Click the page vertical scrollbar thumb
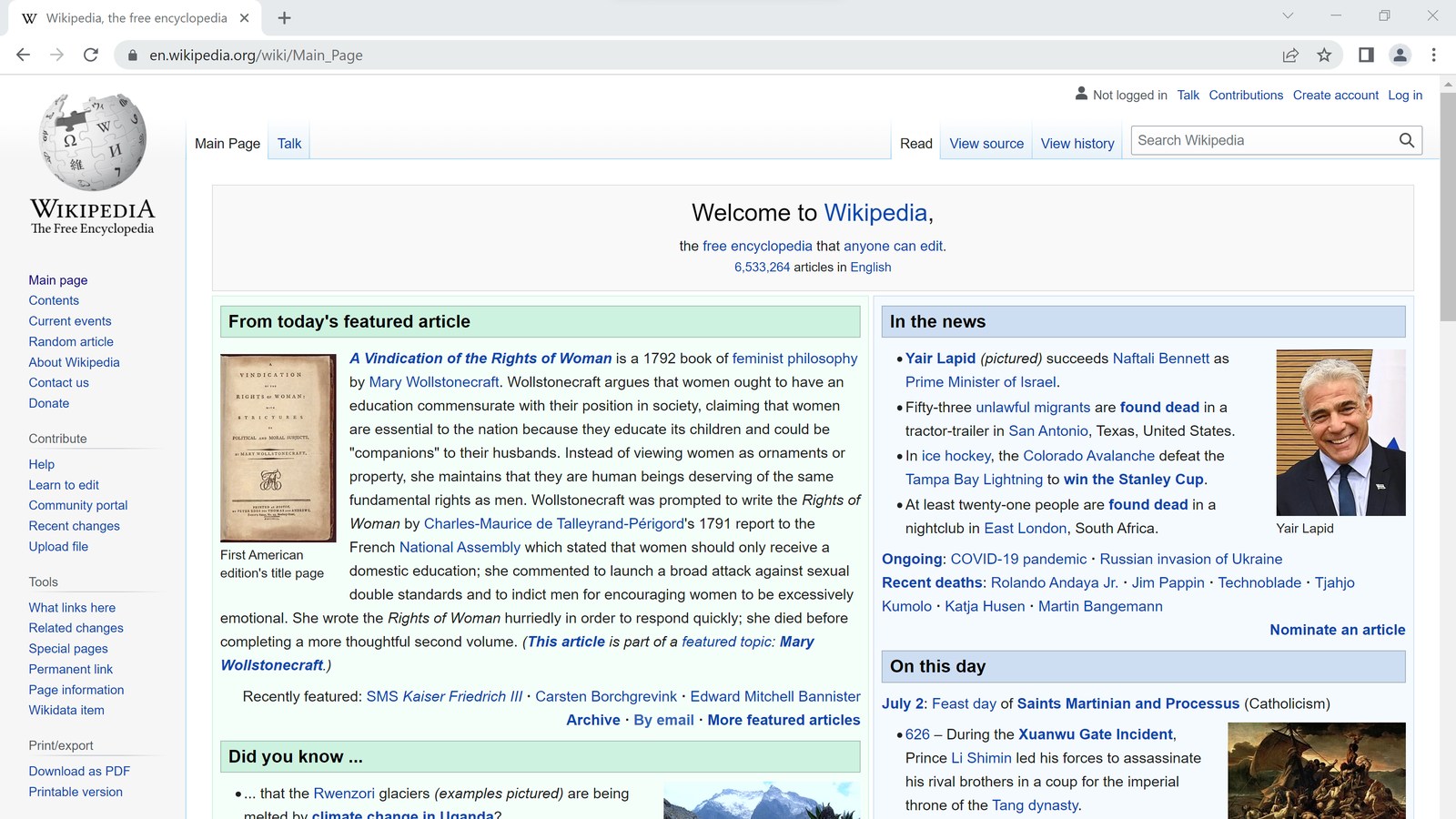The image size is (1456, 819). (x=1448, y=206)
